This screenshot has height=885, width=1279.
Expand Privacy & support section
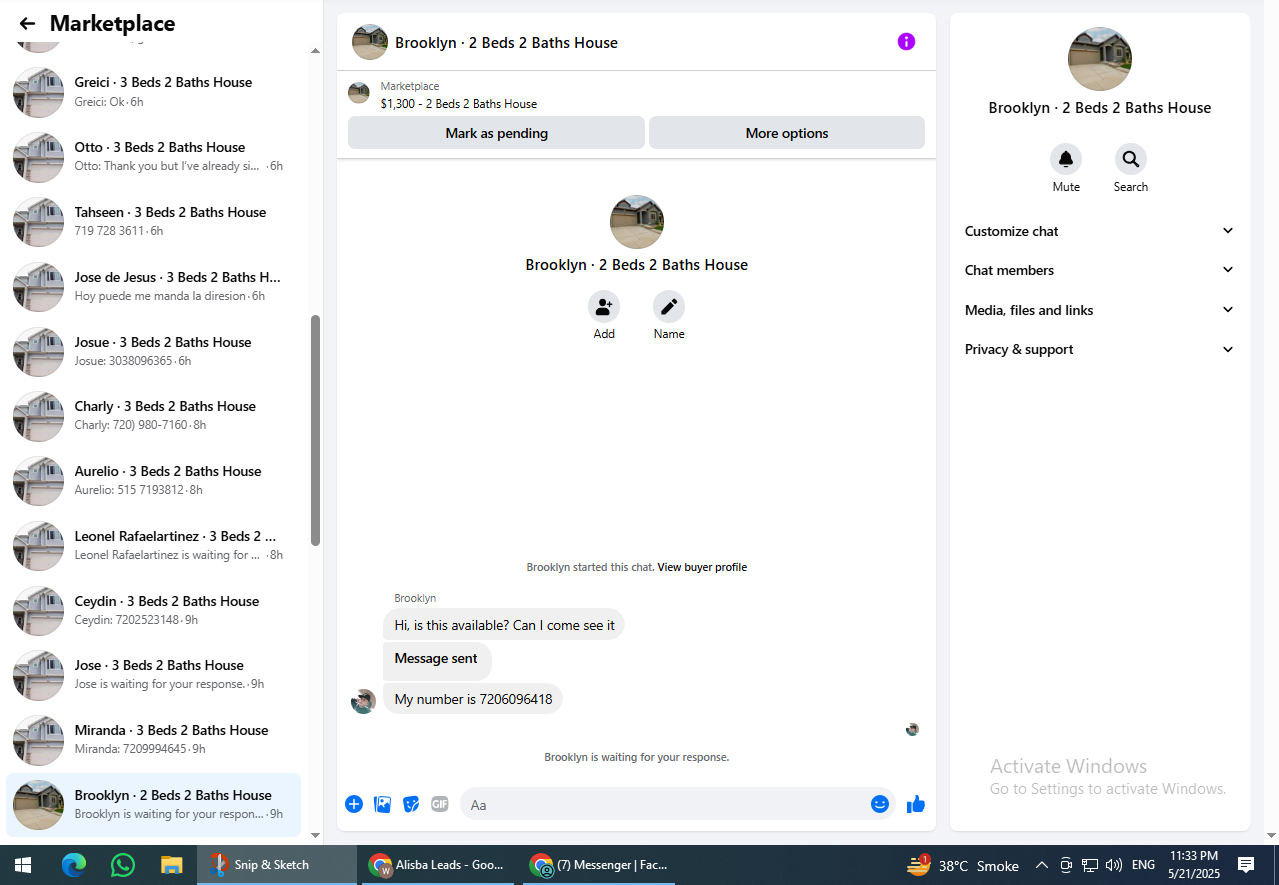click(x=1099, y=349)
